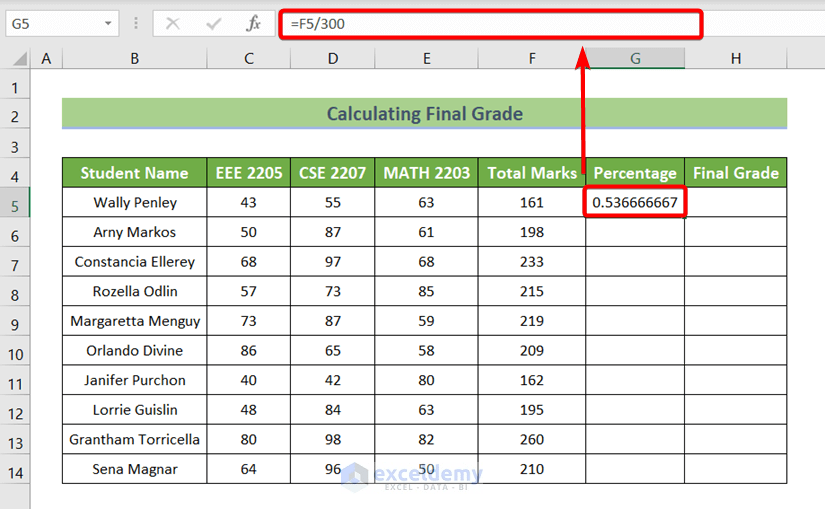The image size is (825, 509).
Task: Select column H header
Action: pyautogui.click(x=736, y=58)
